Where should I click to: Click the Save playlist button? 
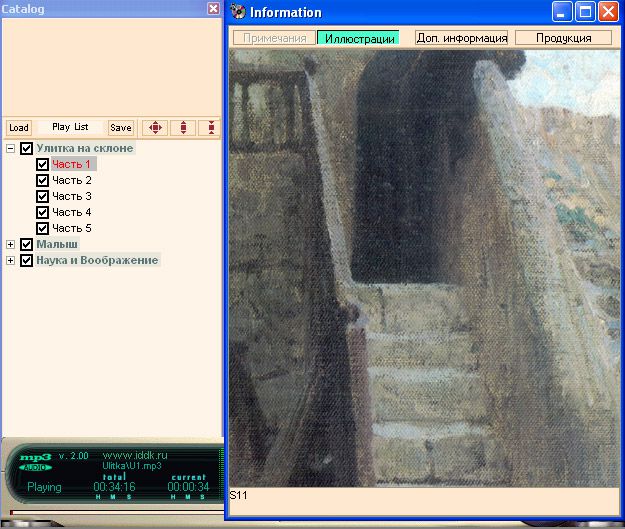[120, 128]
